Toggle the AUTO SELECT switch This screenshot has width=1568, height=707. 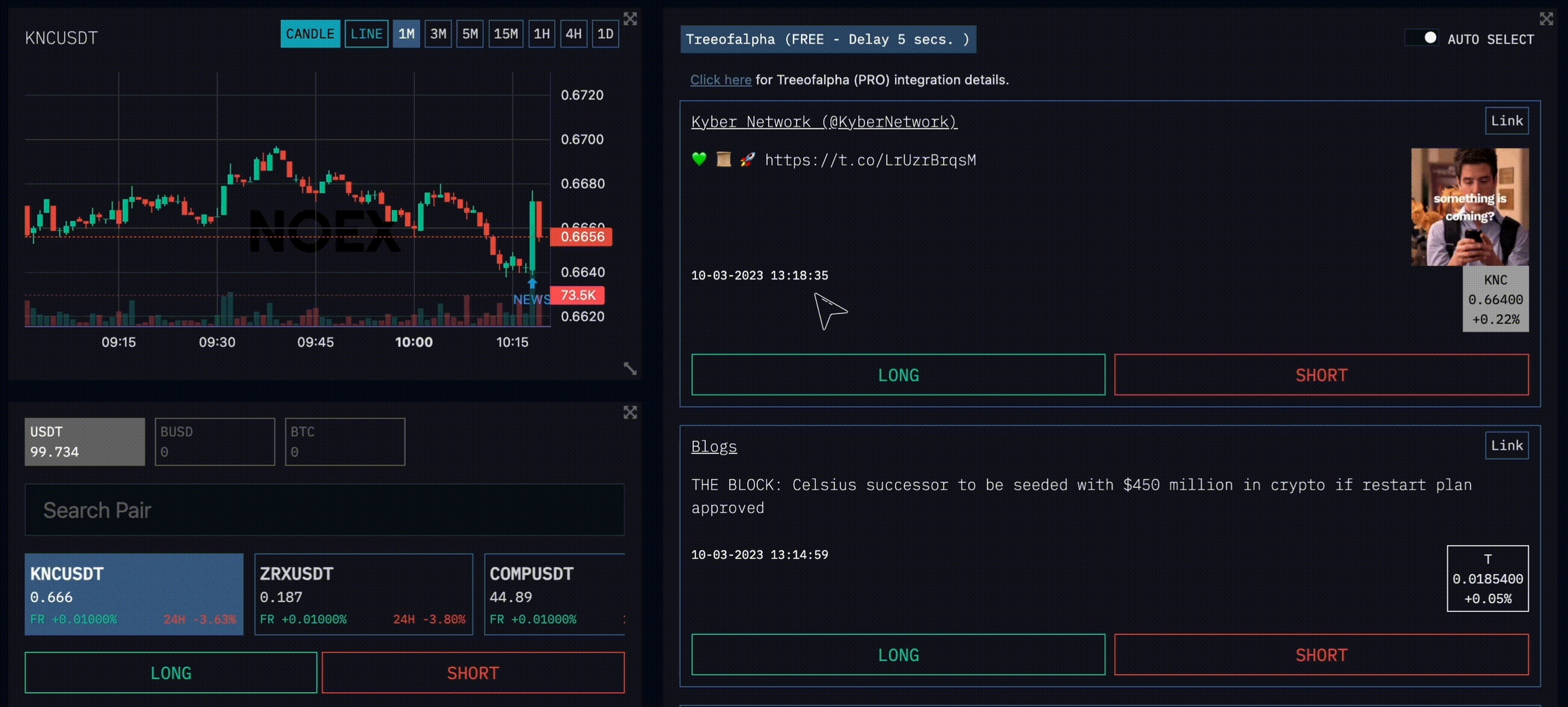click(x=1422, y=38)
